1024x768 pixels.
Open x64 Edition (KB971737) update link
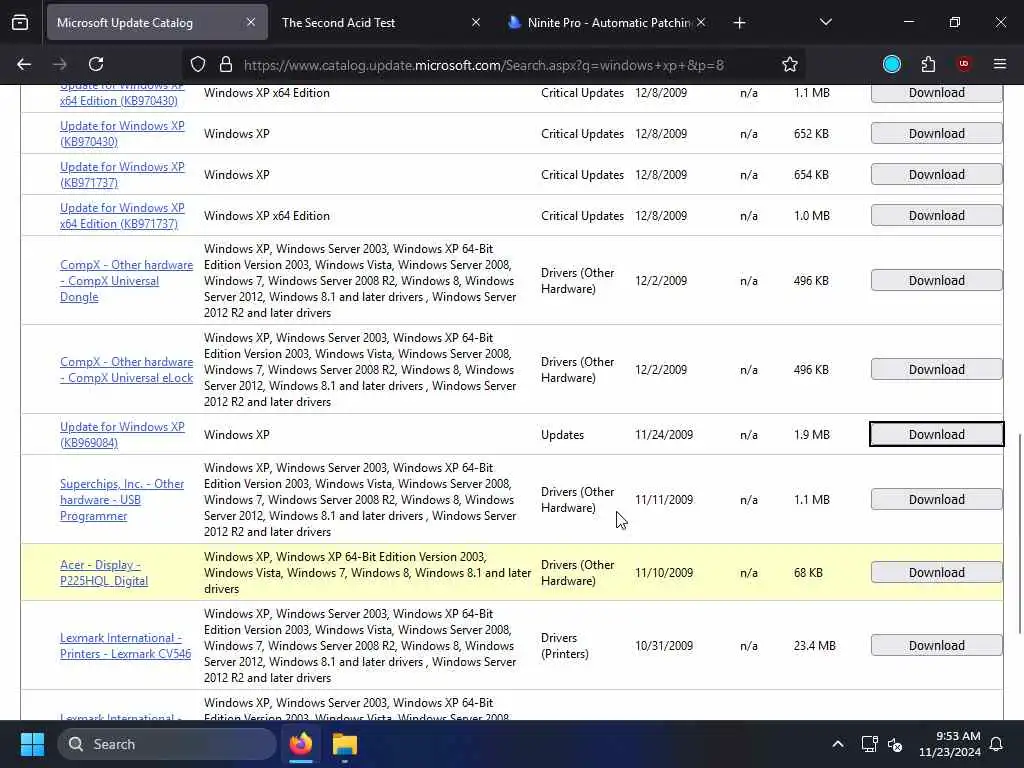pos(122,216)
